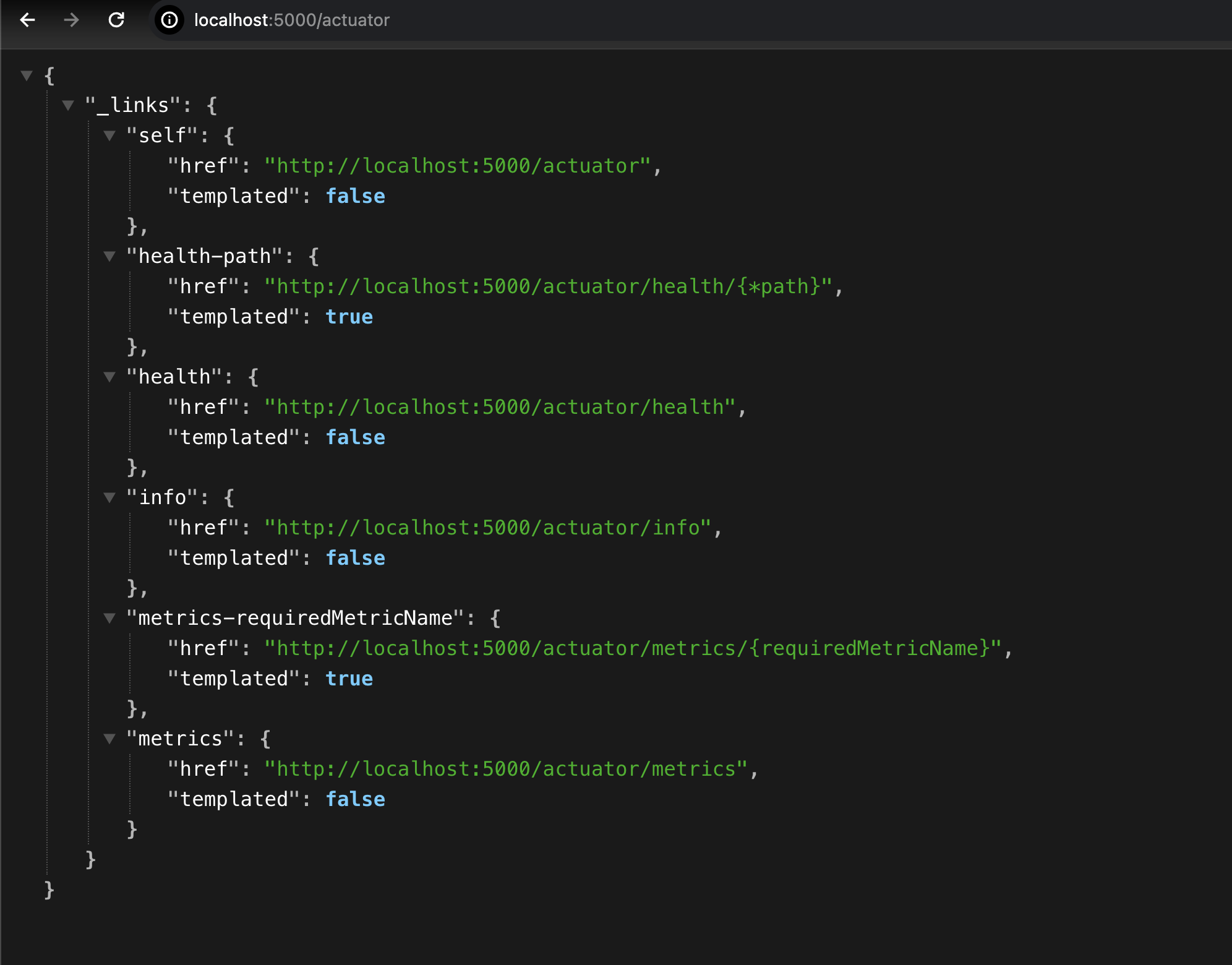The height and width of the screenshot is (965, 1232).
Task: Click the browser back arrow
Action: point(27,20)
